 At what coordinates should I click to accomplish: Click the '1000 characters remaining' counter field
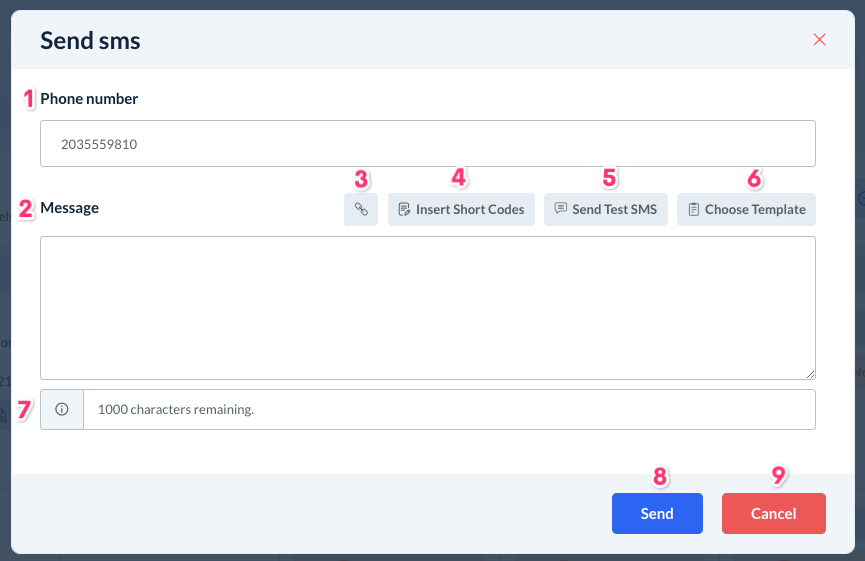click(x=448, y=409)
